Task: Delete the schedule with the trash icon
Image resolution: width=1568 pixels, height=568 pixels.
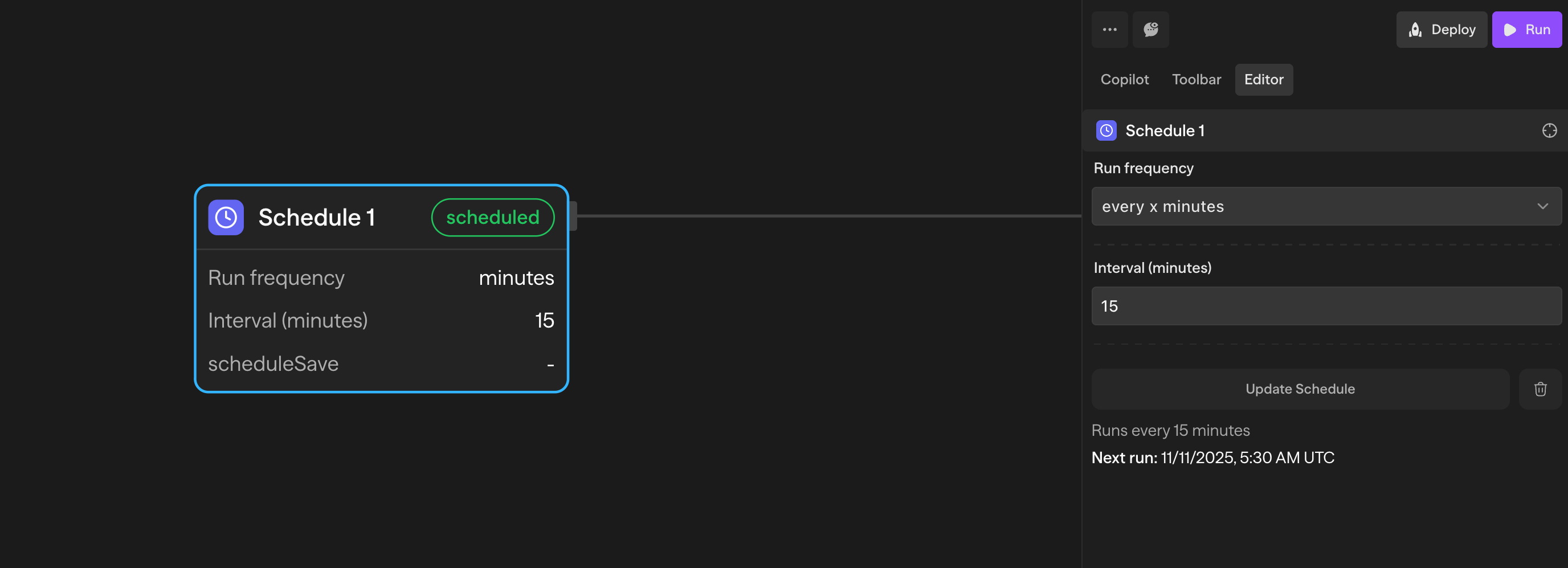Action: [1540, 389]
